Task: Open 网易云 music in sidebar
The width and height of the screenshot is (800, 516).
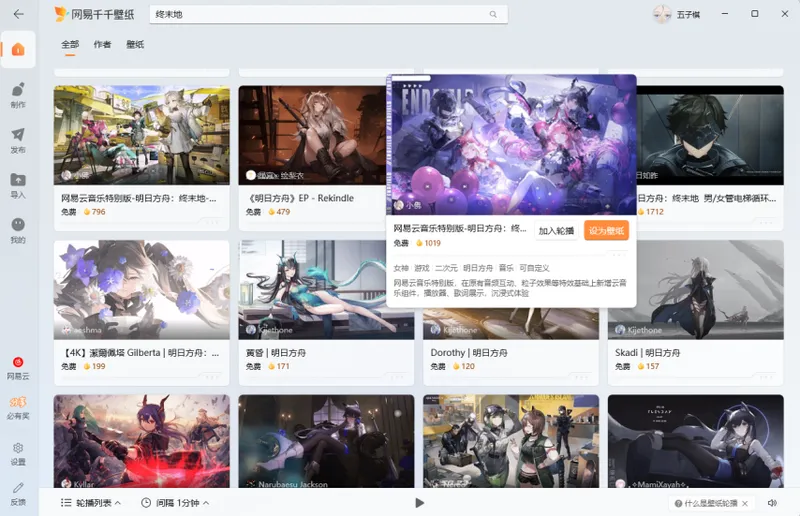Action: 18,368
